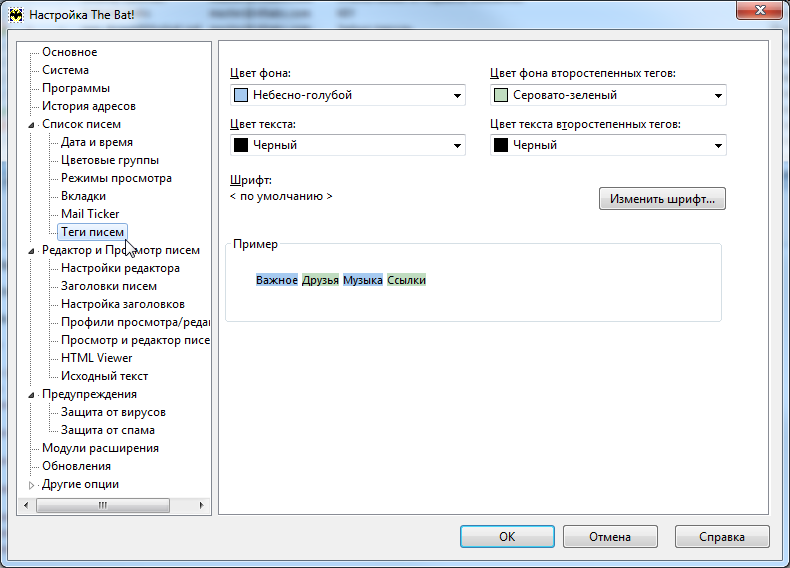Select Профили просмотра/редактора item

[x=135, y=322]
